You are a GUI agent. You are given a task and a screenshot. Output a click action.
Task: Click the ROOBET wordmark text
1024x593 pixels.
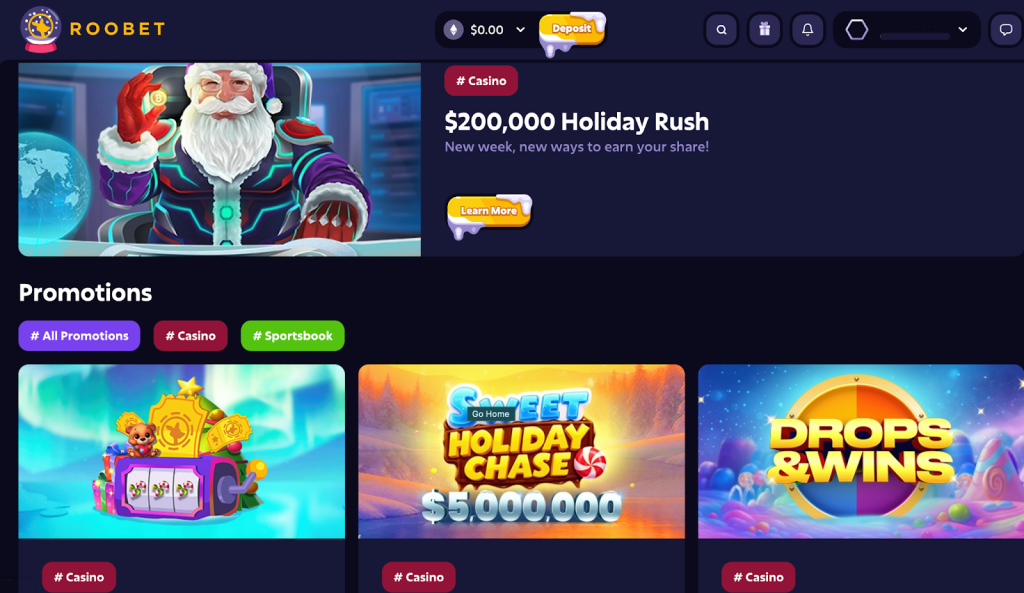click(x=118, y=29)
